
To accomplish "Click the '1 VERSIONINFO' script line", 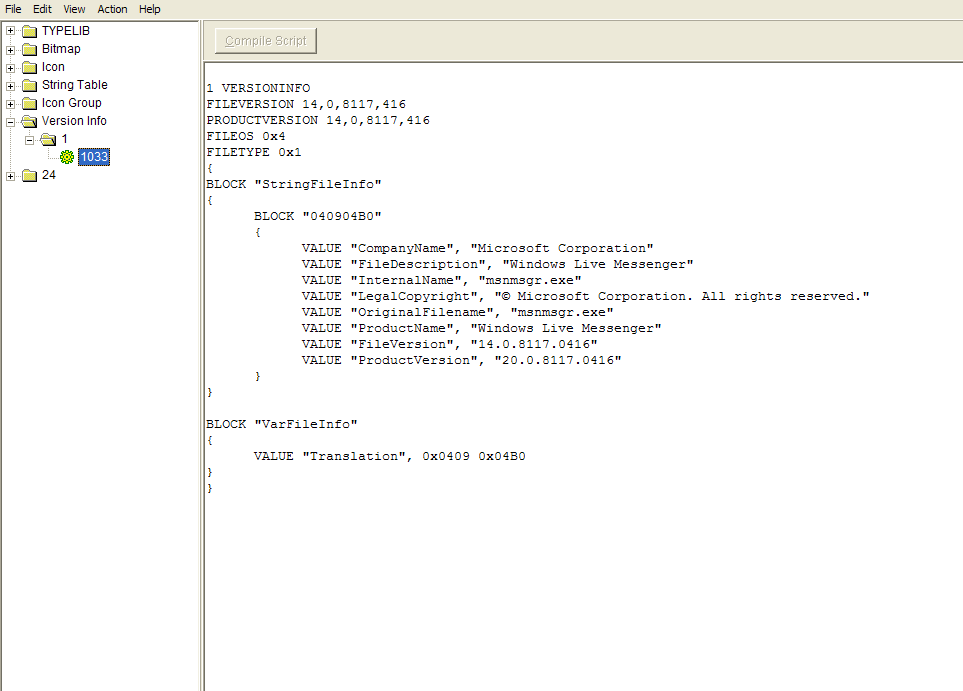I will click(259, 88).
